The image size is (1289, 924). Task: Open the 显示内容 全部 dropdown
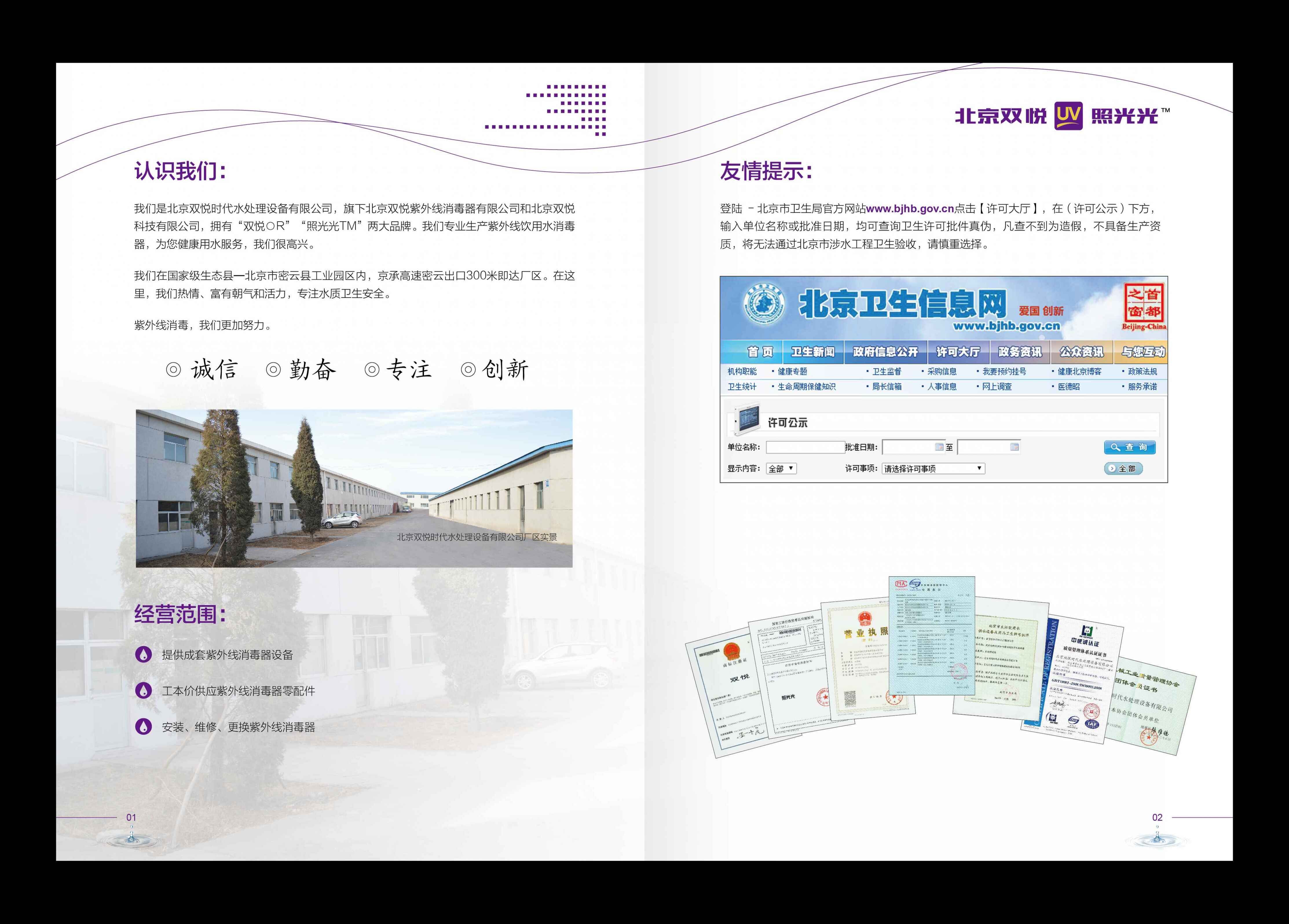point(781,469)
